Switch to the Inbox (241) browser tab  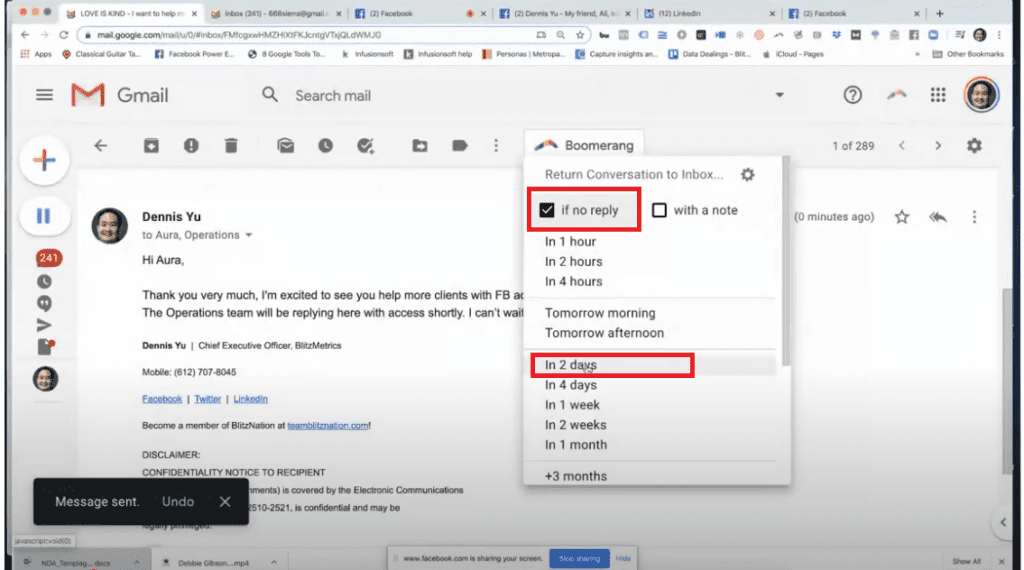[x=276, y=13]
